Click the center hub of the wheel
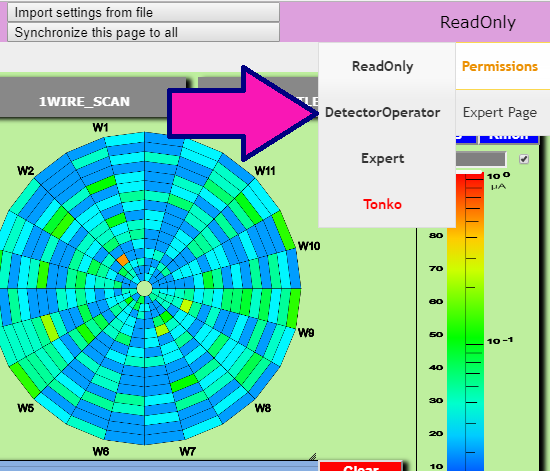550x471 pixels. [145, 289]
